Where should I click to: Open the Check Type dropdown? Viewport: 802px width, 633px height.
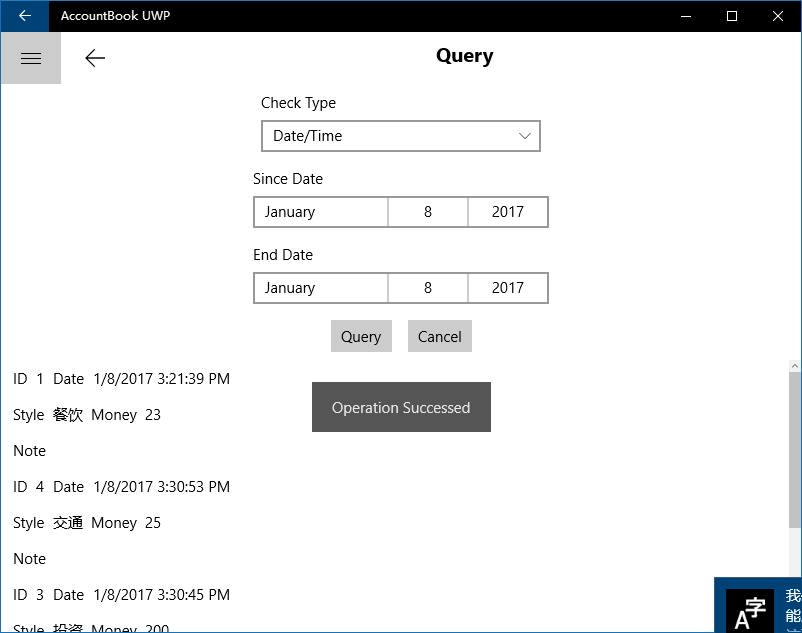click(x=400, y=136)
